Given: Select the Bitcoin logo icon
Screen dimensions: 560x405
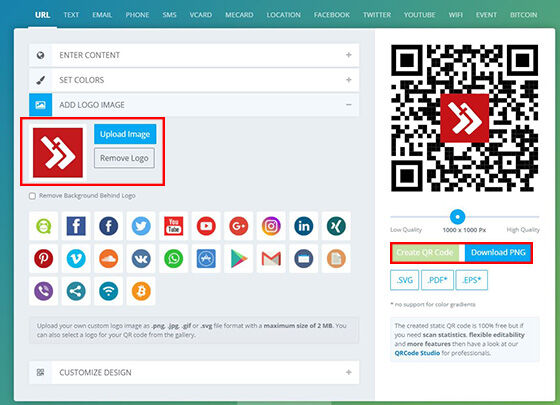Looking at the screenshot, I should click(141, 291).
